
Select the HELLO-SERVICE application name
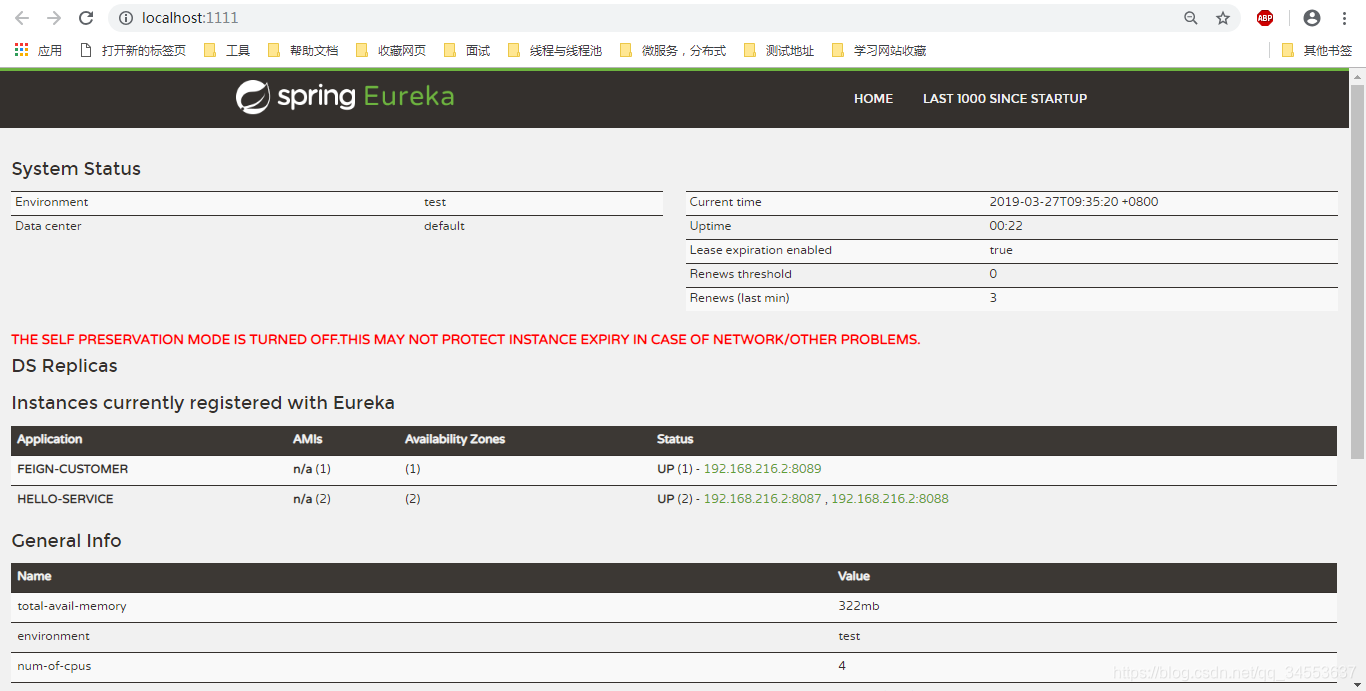[65, 499]
